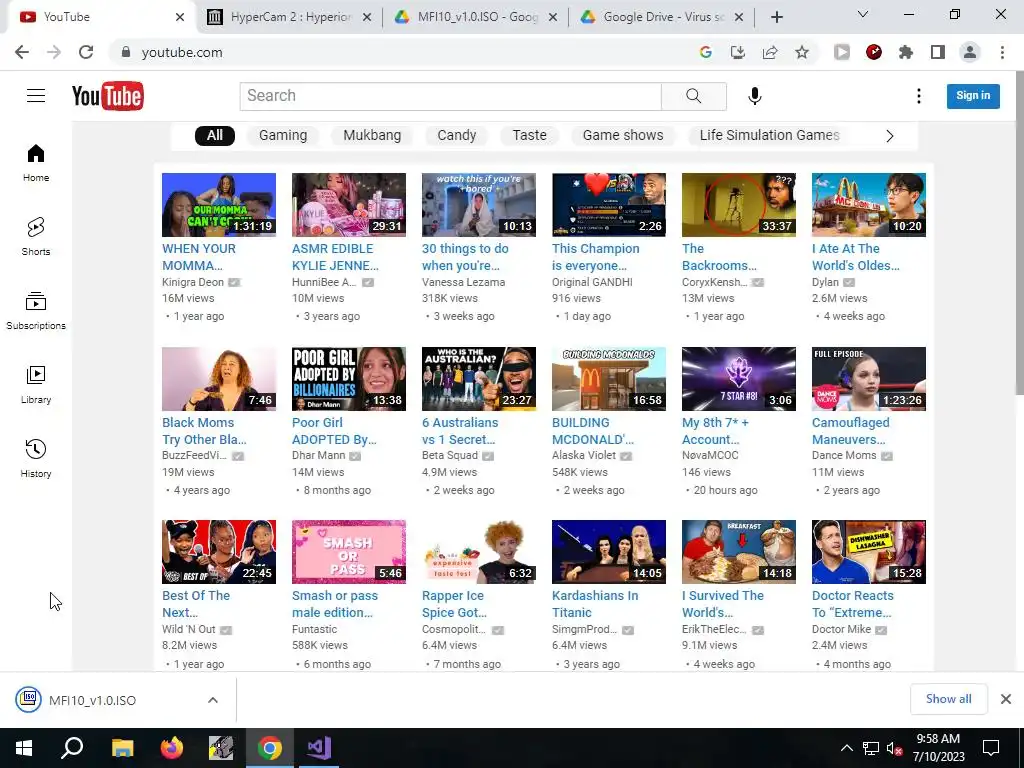Open Subscriptions in the sidebar
This screenshot has width=1024, height=768.
[x=36, y=311]
